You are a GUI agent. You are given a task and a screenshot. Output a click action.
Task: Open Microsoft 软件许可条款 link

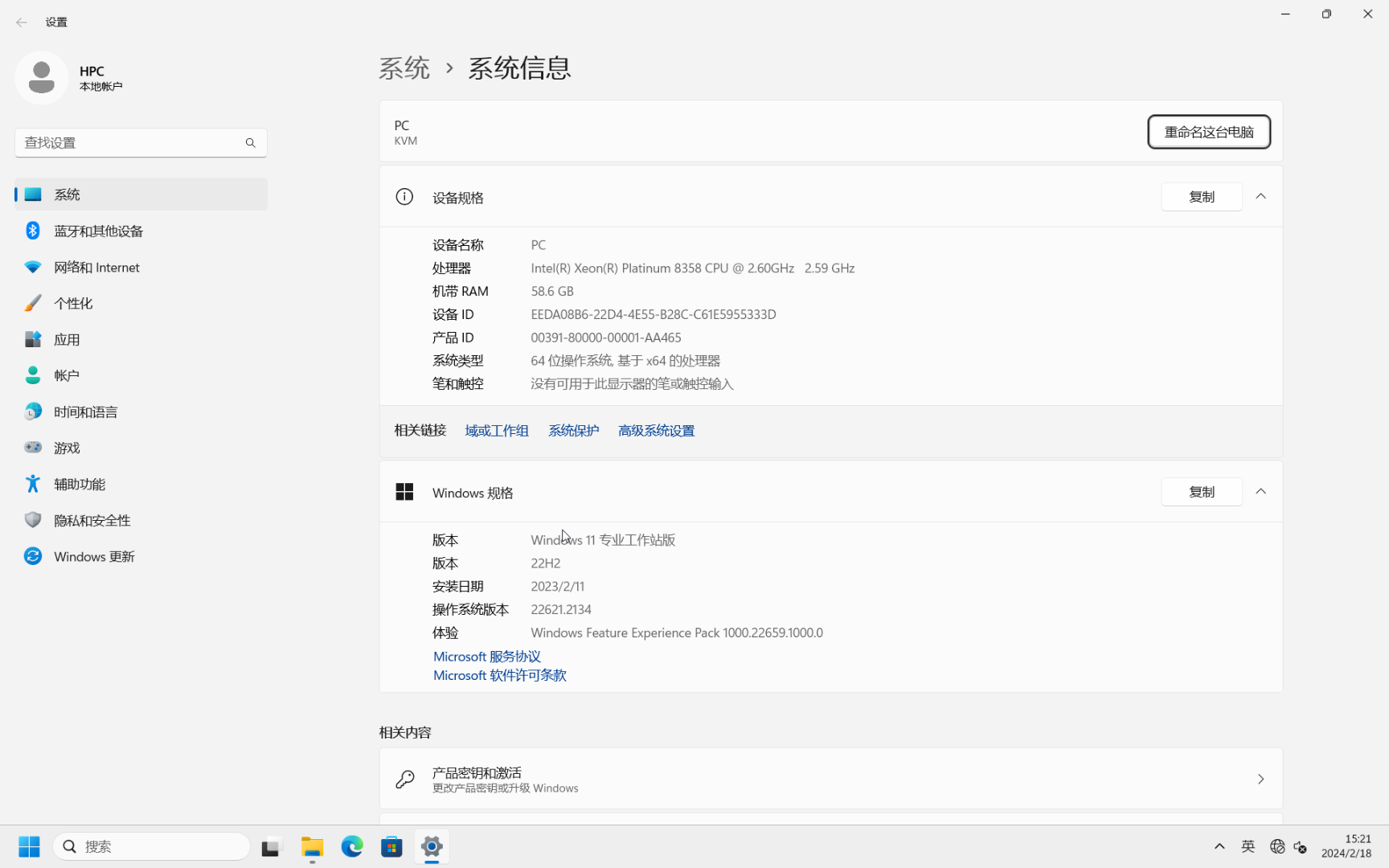pyautogui.click(x=500, y=675)
